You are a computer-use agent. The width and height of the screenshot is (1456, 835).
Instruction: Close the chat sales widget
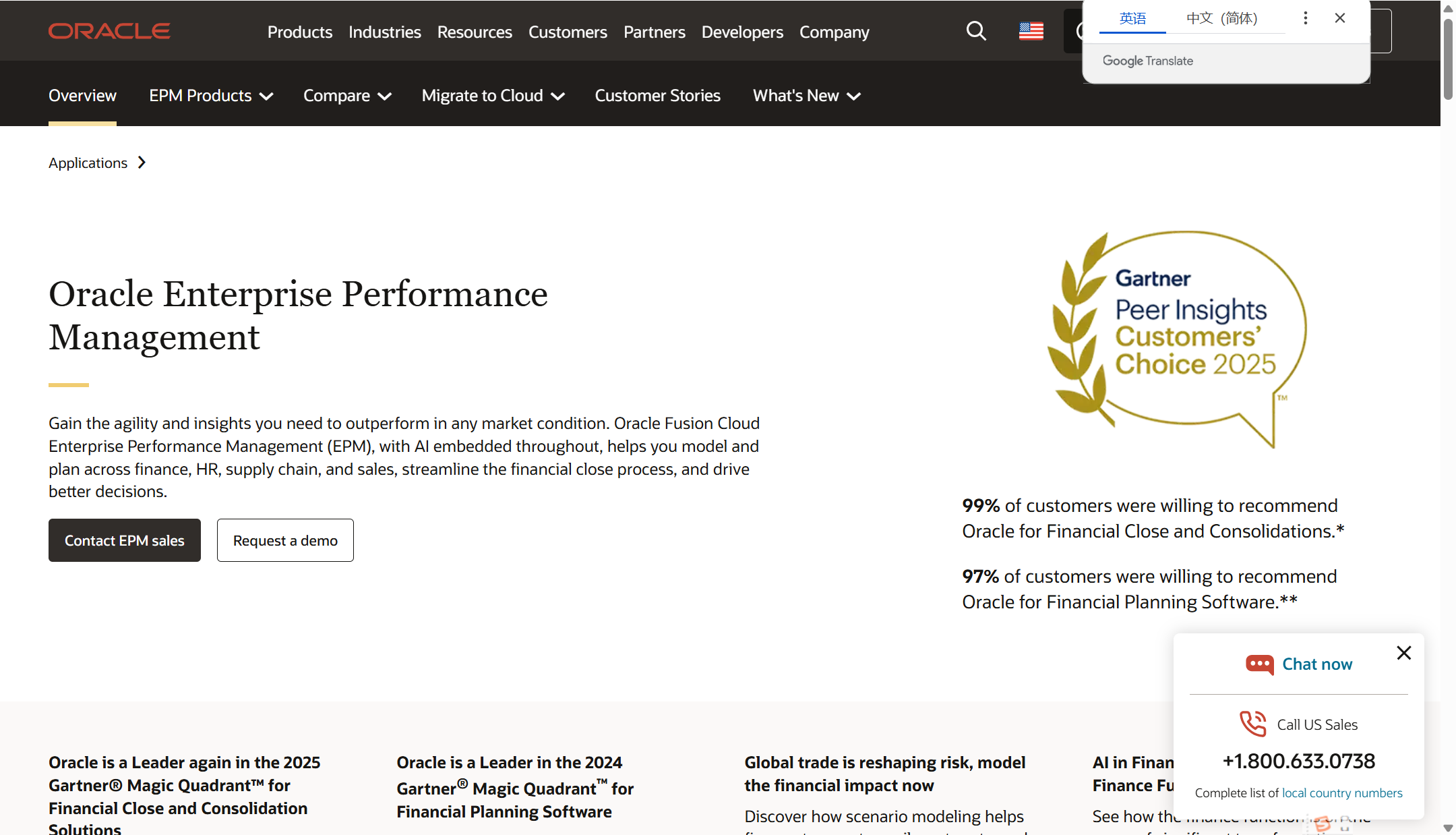[1403, 653]
